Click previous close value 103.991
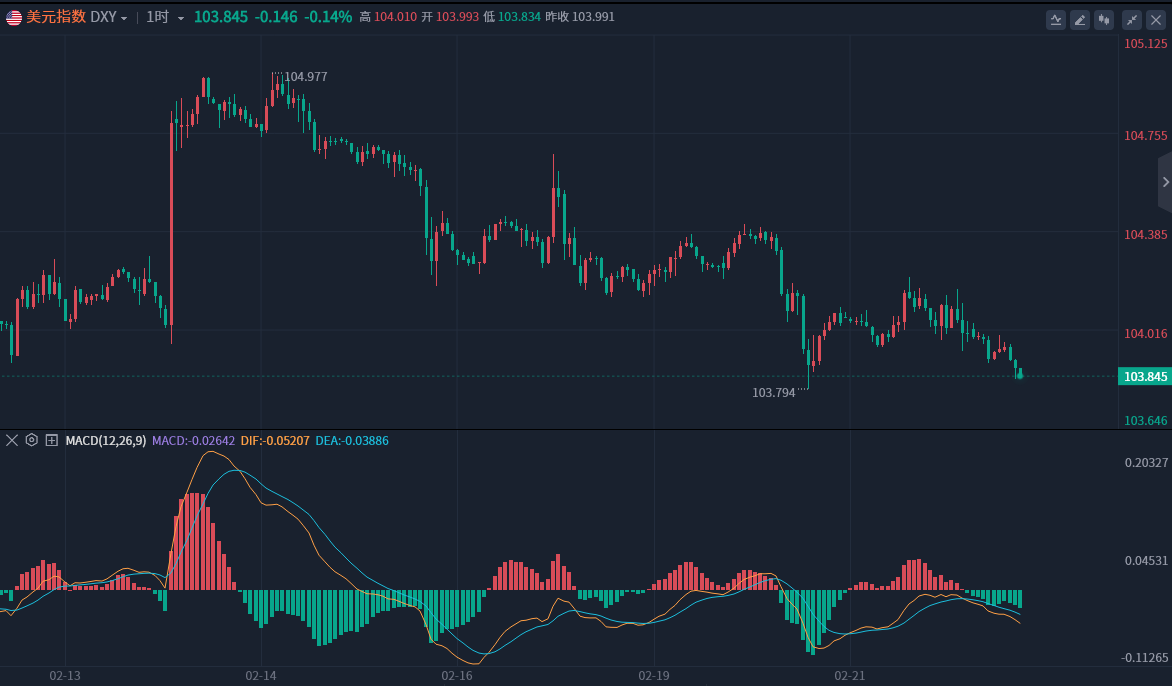This screenshot has height=686, width=1172. click(x=593, y=16)
